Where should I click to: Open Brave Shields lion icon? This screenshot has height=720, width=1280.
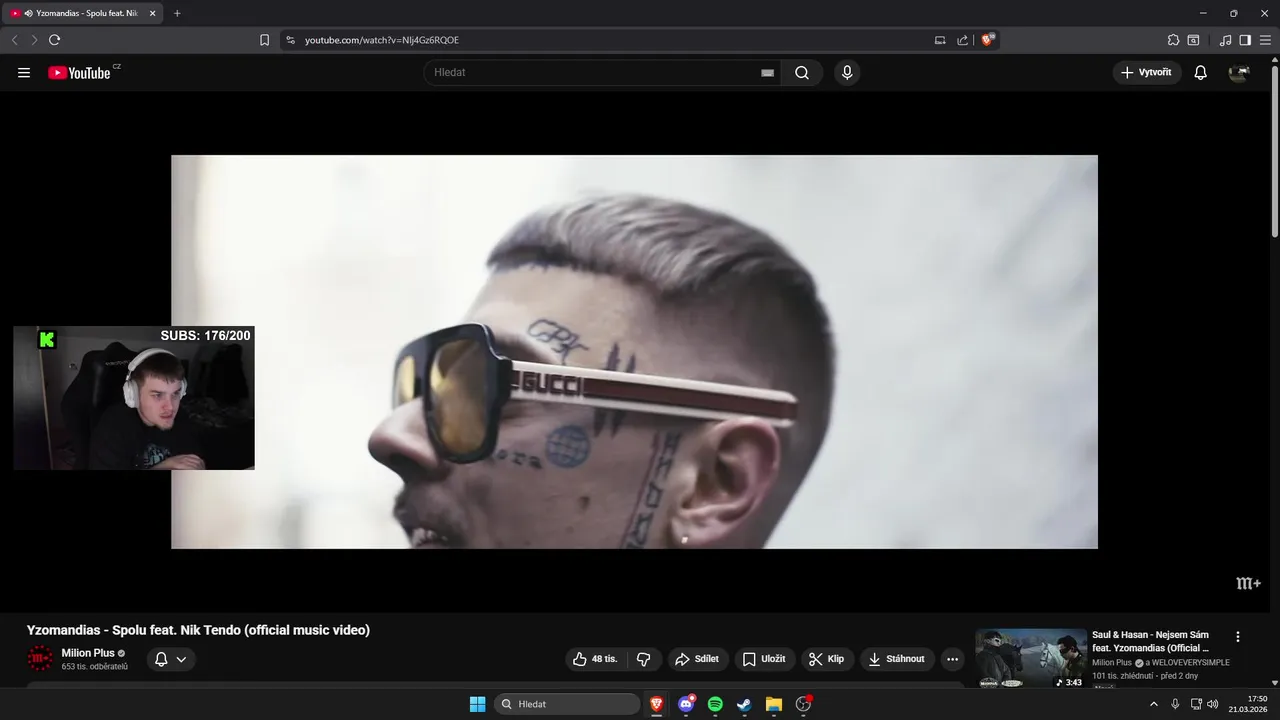pyautogui.click(x=988, y=40)
